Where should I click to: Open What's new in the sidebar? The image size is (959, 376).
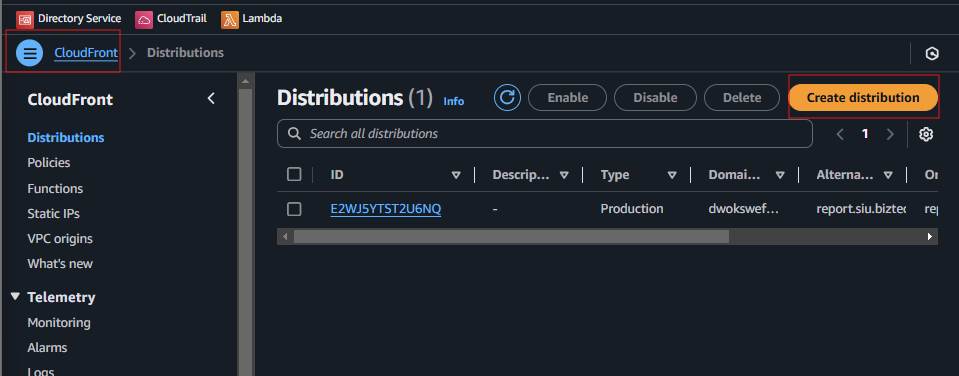pyautogui.click(x=60, y=264)
